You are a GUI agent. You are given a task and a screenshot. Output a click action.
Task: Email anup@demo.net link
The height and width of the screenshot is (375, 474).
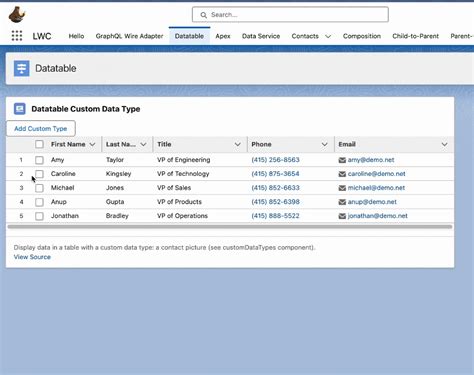[372, 202]
